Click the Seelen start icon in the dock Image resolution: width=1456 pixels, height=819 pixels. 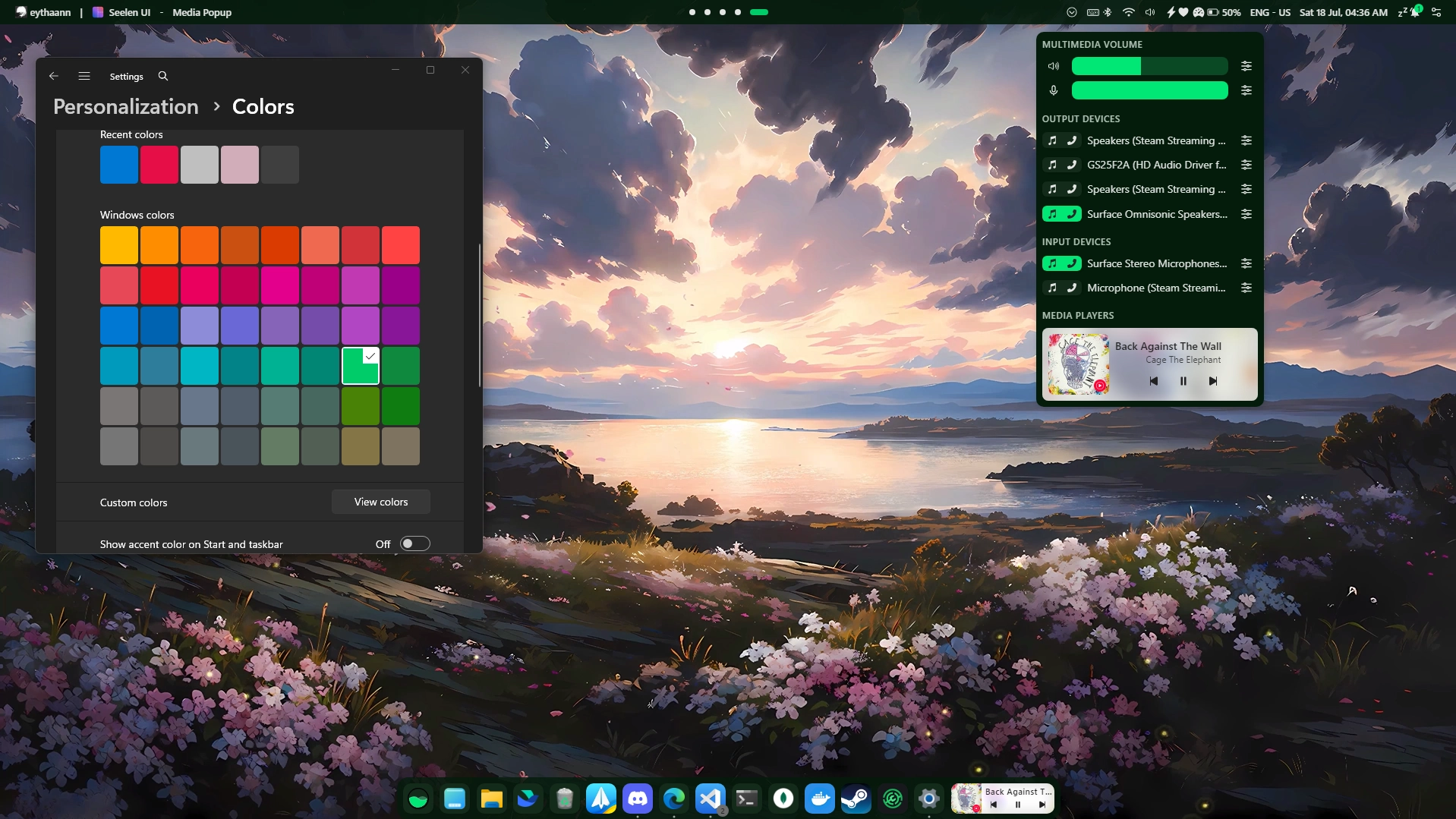(418, 799)
